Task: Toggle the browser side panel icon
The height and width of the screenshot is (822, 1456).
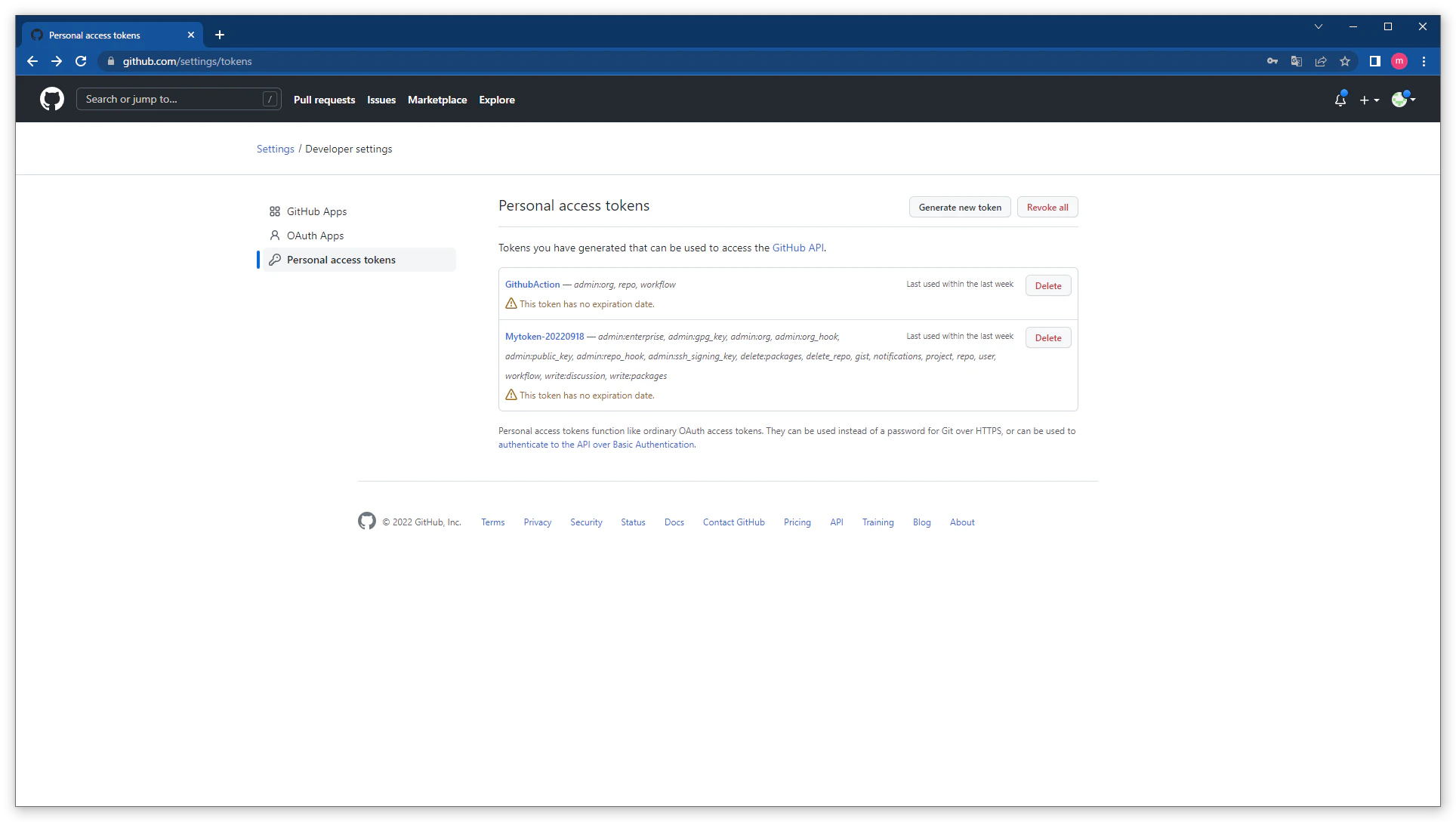Action: pos(1375,61)
